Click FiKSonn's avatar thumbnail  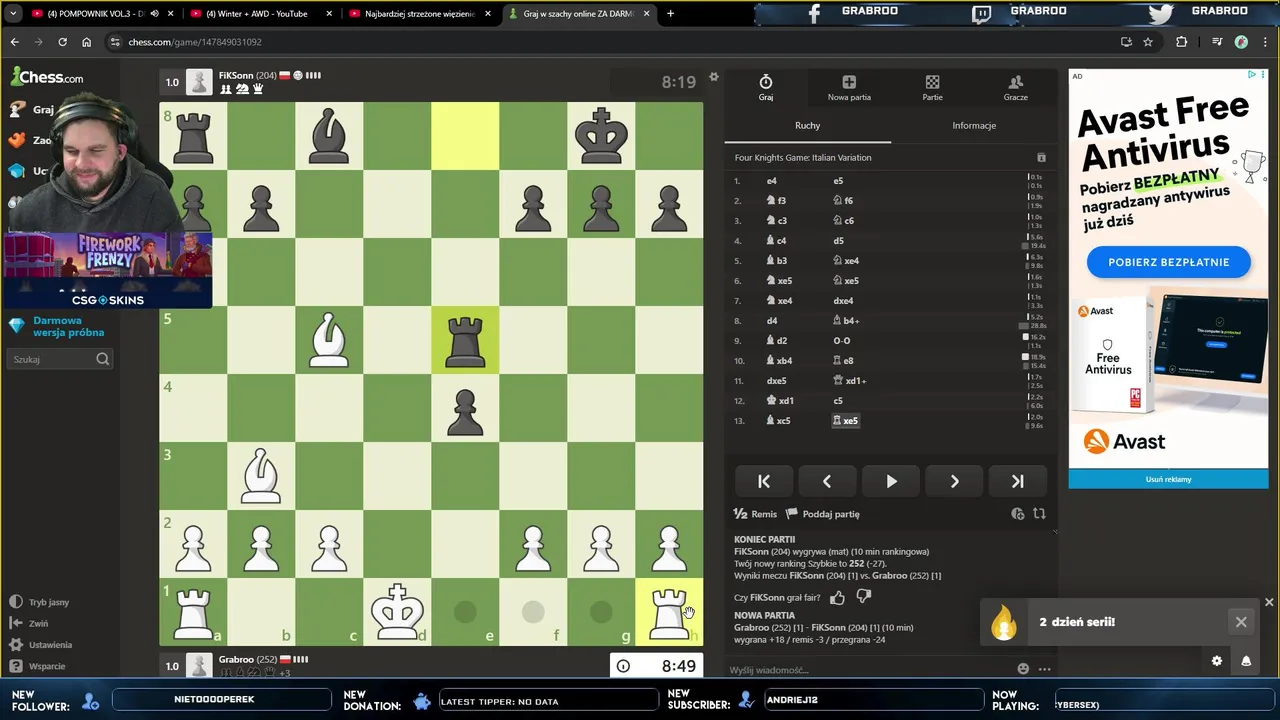click(199, 81)
